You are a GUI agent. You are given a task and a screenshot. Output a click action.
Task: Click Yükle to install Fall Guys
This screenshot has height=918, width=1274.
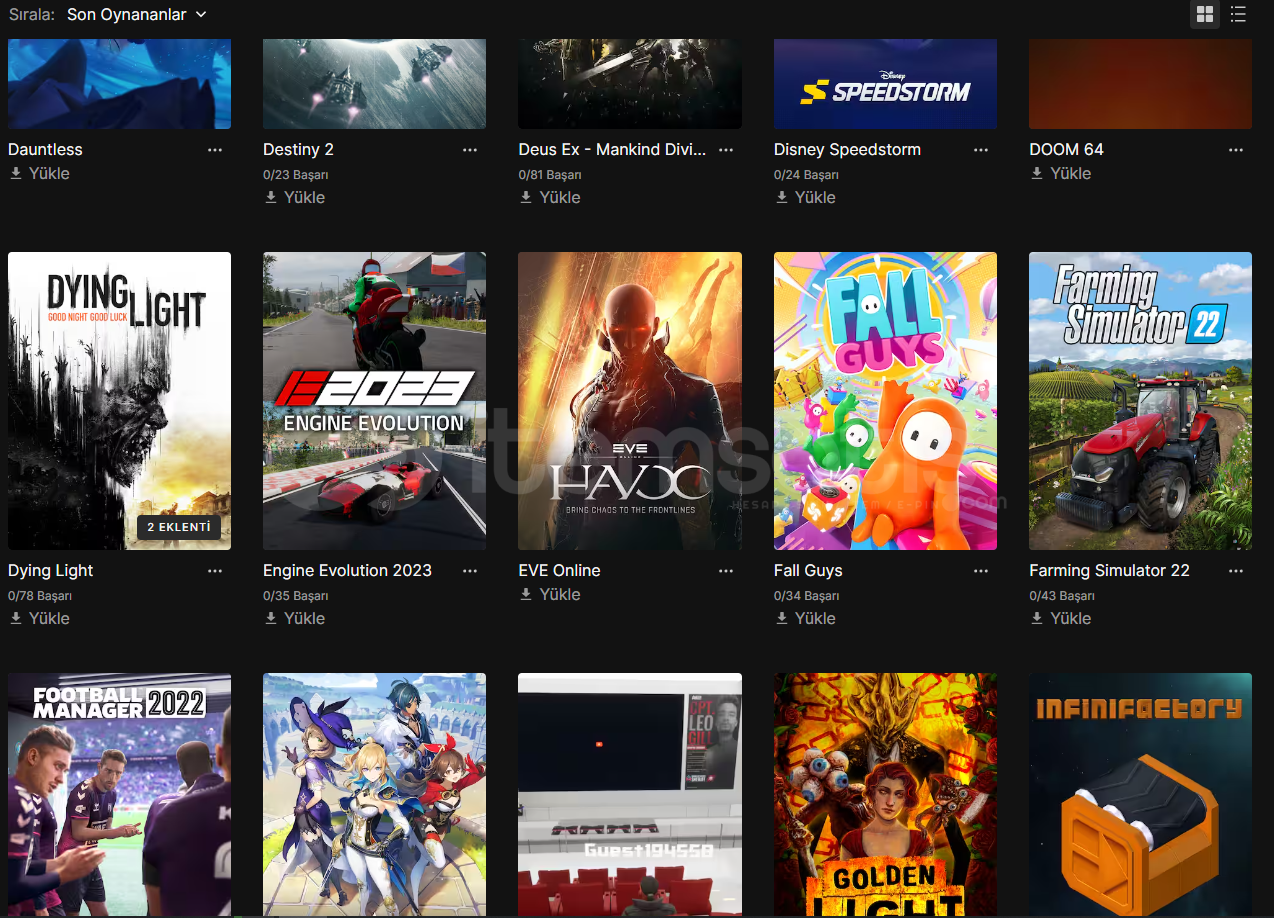(806, 618)
